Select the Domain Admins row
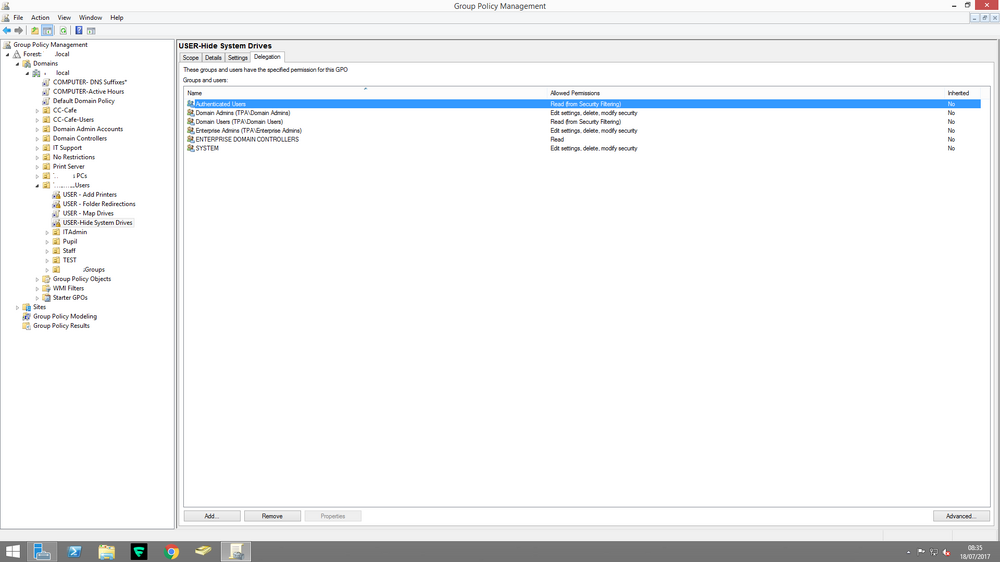This screenshot has width=1000, height=562. [582, 113]
